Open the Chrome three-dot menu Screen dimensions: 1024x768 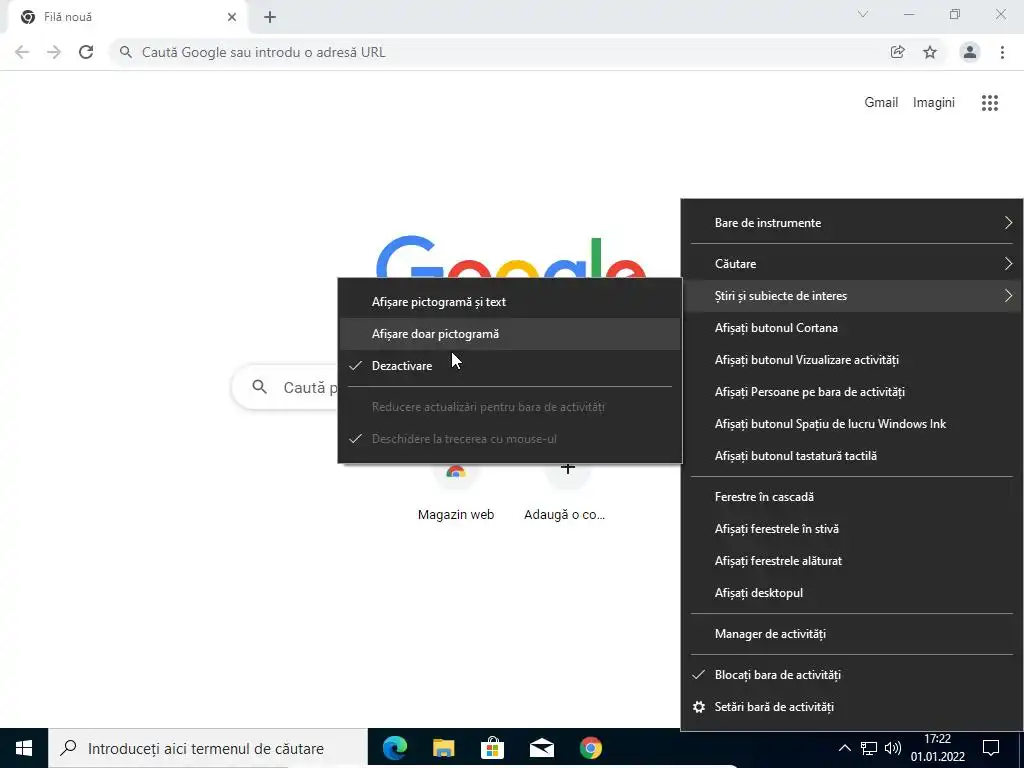(x=1002, y=52)
